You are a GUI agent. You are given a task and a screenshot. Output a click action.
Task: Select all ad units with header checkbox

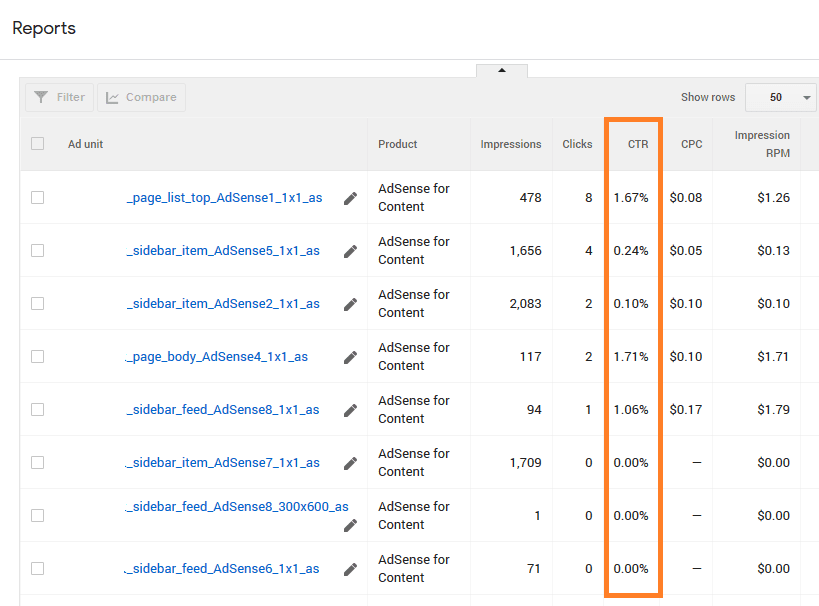pos(38,144)
